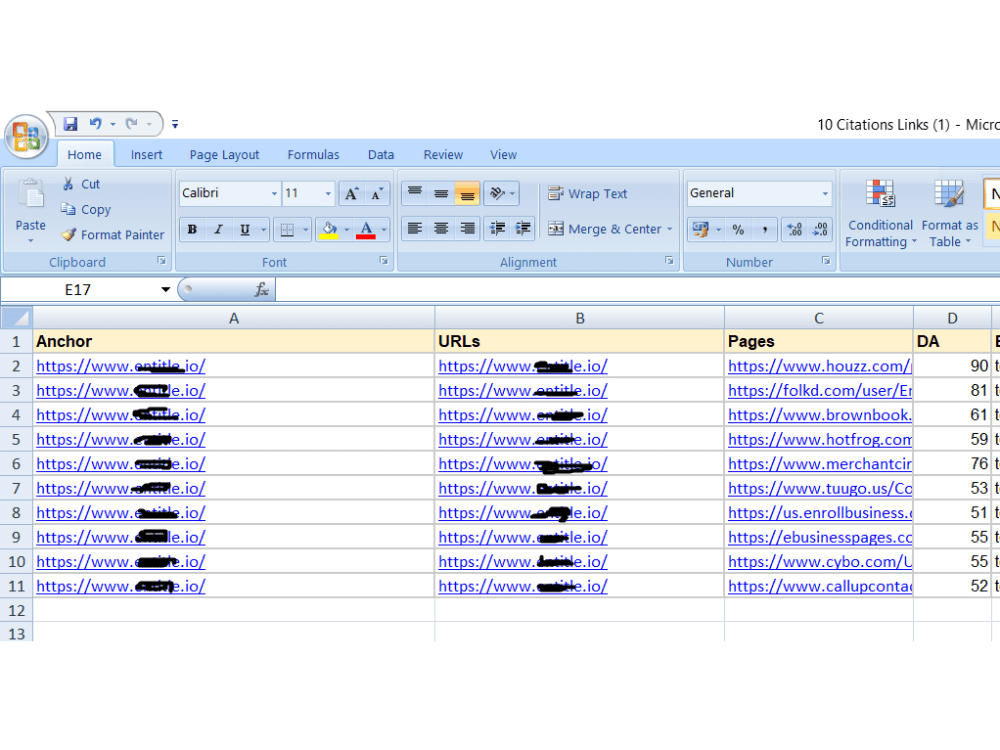The height and width of the screenshot is (750, 1000).
Task: Open Format as Table gallery
Action: [x=949, y=214]
